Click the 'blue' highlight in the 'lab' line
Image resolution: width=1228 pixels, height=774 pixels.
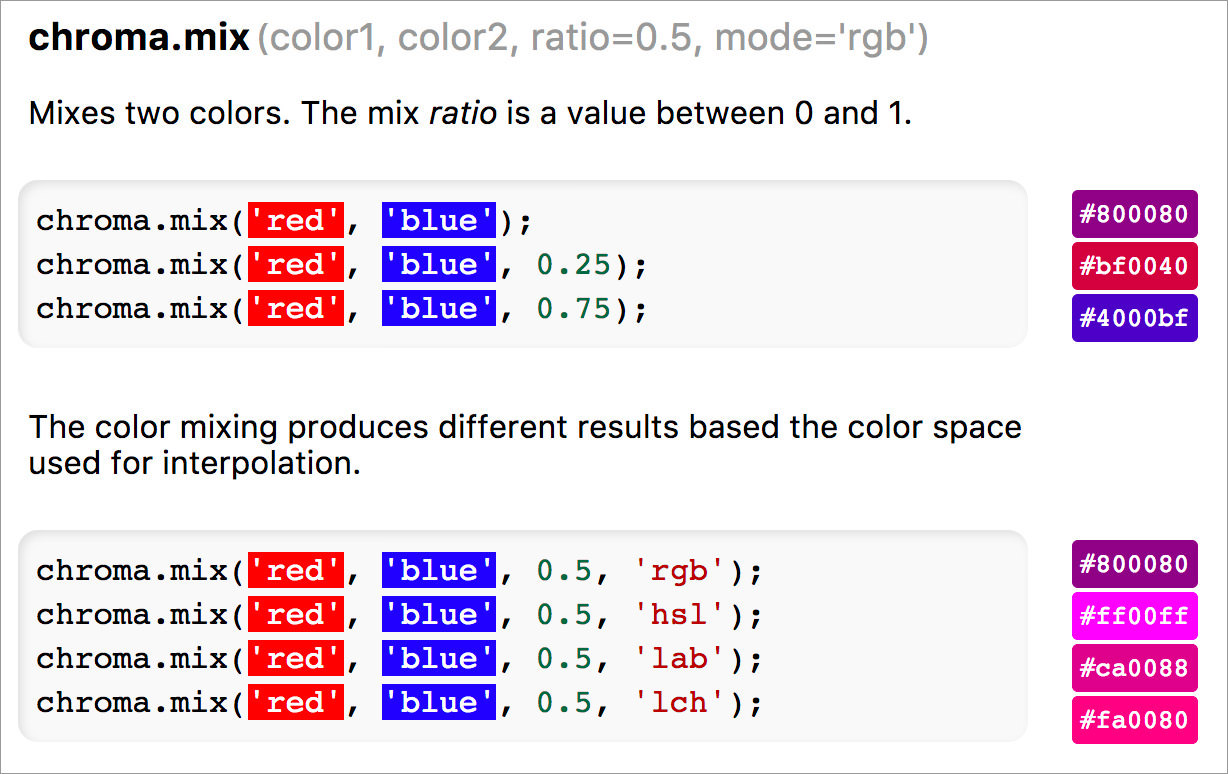[x=438, y=659]
